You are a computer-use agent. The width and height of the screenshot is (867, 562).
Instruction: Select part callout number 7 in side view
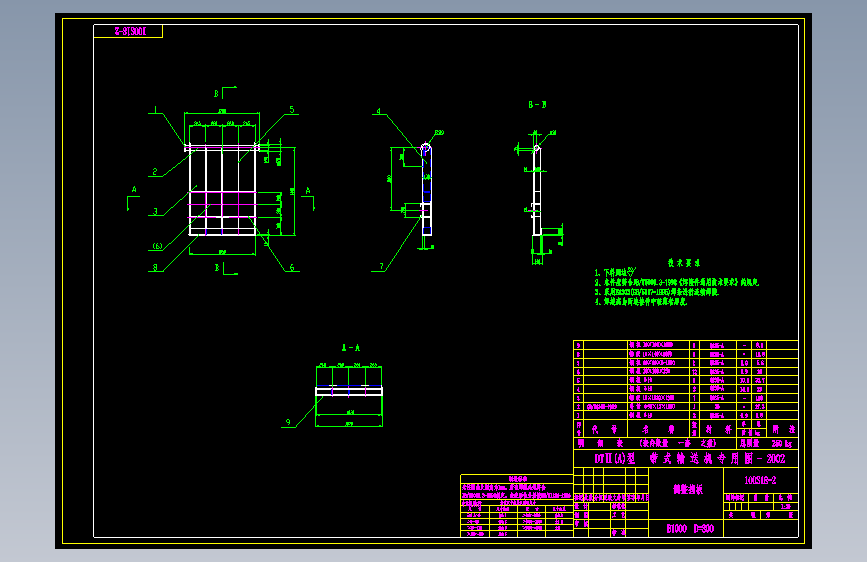point(381,267)
